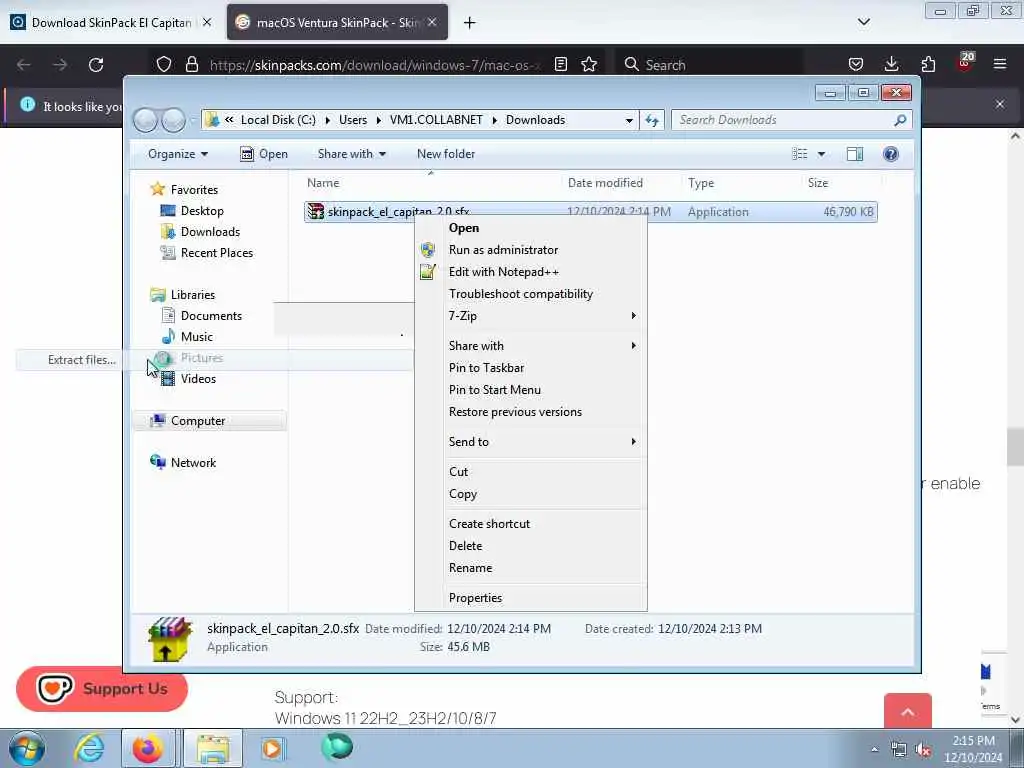
Task: Click the New folder button
Action: click(x=446, y=154)
